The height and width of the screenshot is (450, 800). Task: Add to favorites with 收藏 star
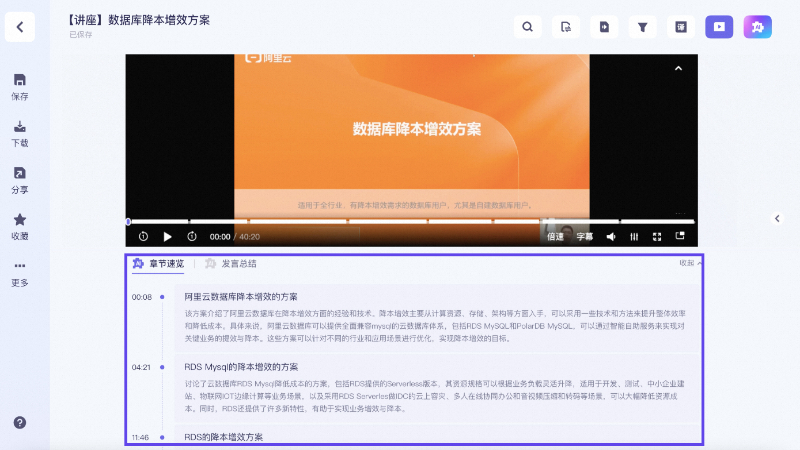coord(20,225)
